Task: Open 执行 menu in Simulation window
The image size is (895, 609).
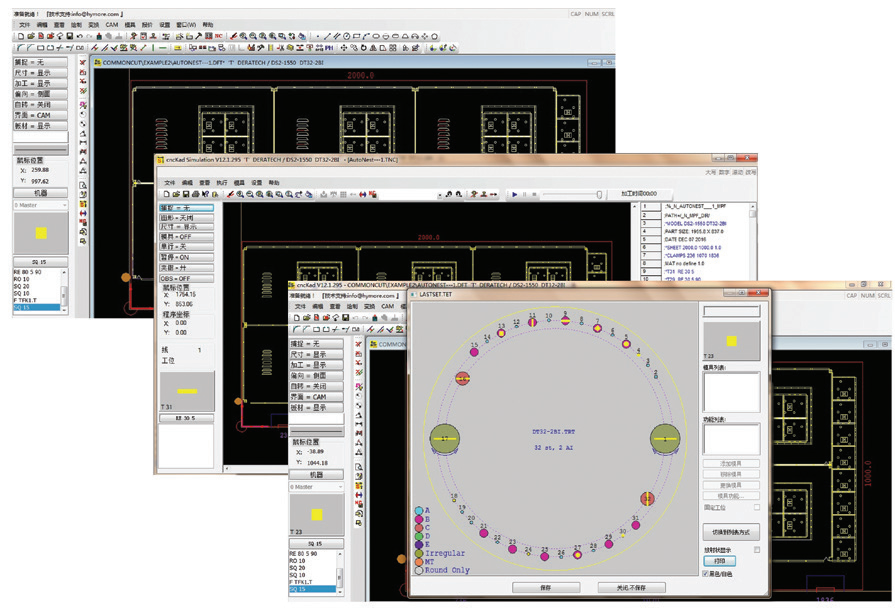Action: (221, 183)
